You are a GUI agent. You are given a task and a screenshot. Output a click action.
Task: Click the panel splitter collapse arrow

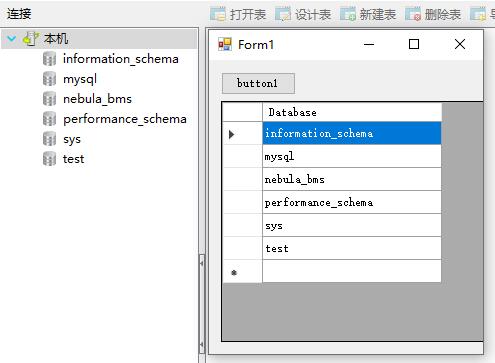tap(202, 263)
